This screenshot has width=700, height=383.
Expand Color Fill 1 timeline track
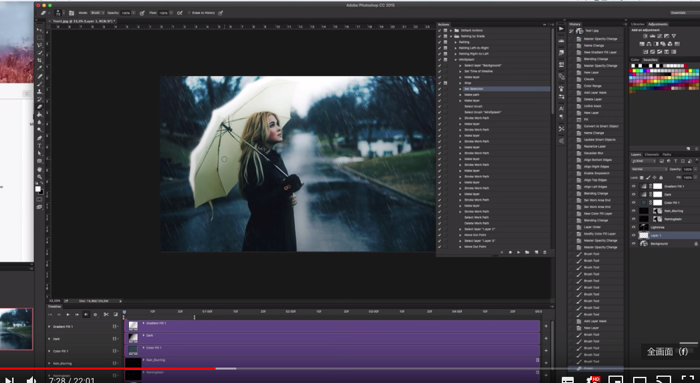[x=49, y=351]
